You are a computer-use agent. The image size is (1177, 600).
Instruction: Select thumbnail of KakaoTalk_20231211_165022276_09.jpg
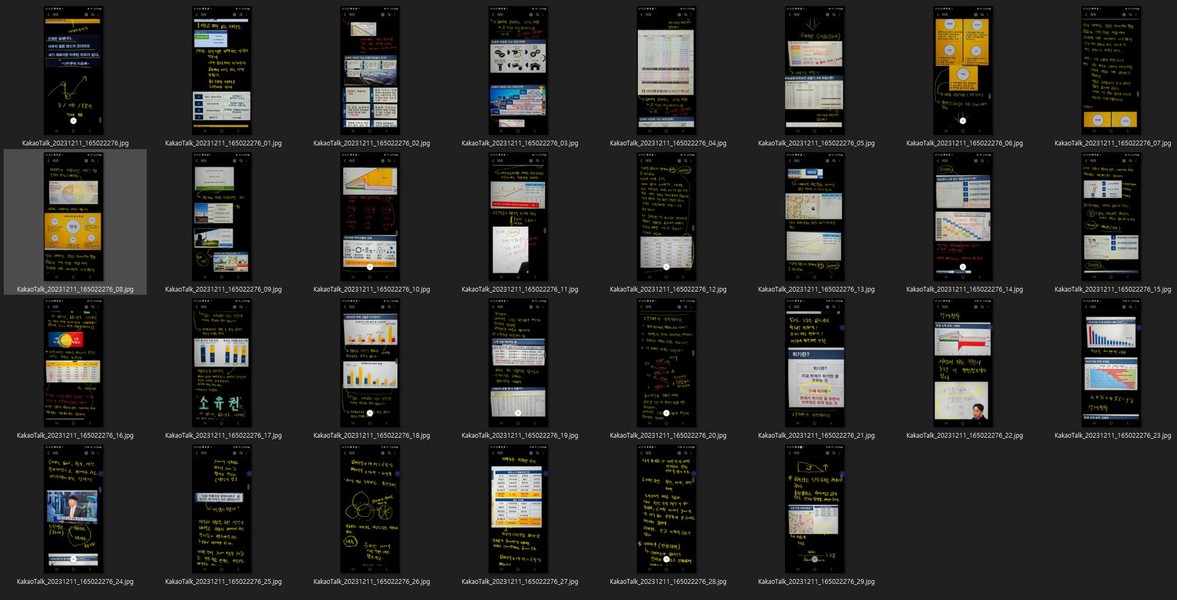[x=221, y=217]
